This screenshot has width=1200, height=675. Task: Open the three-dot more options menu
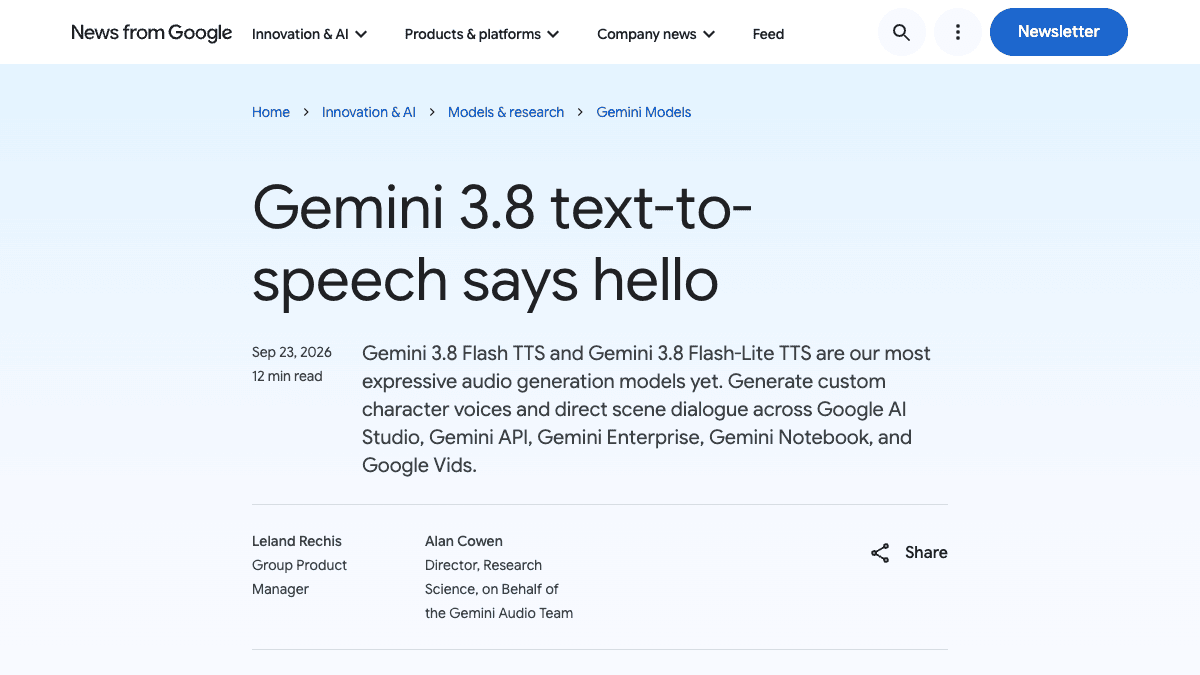pyautogui.click(x=958, y=32)
